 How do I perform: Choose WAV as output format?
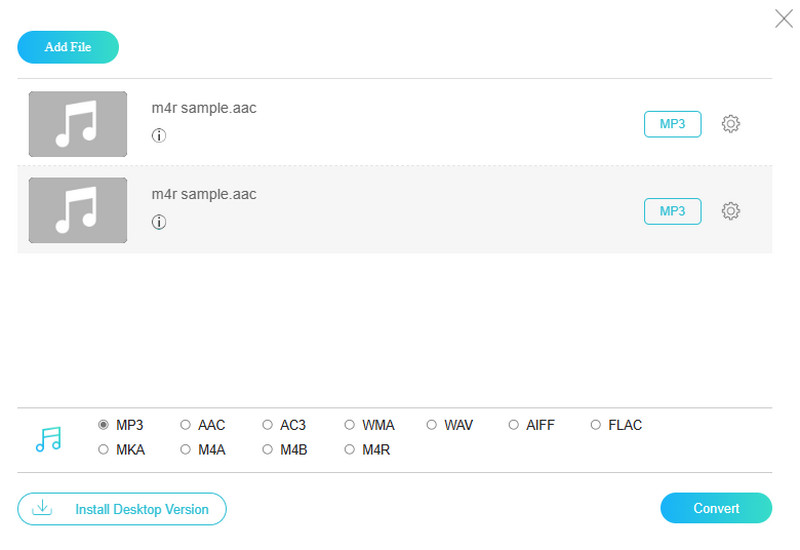pyautogui.click(x=432, y=425)
